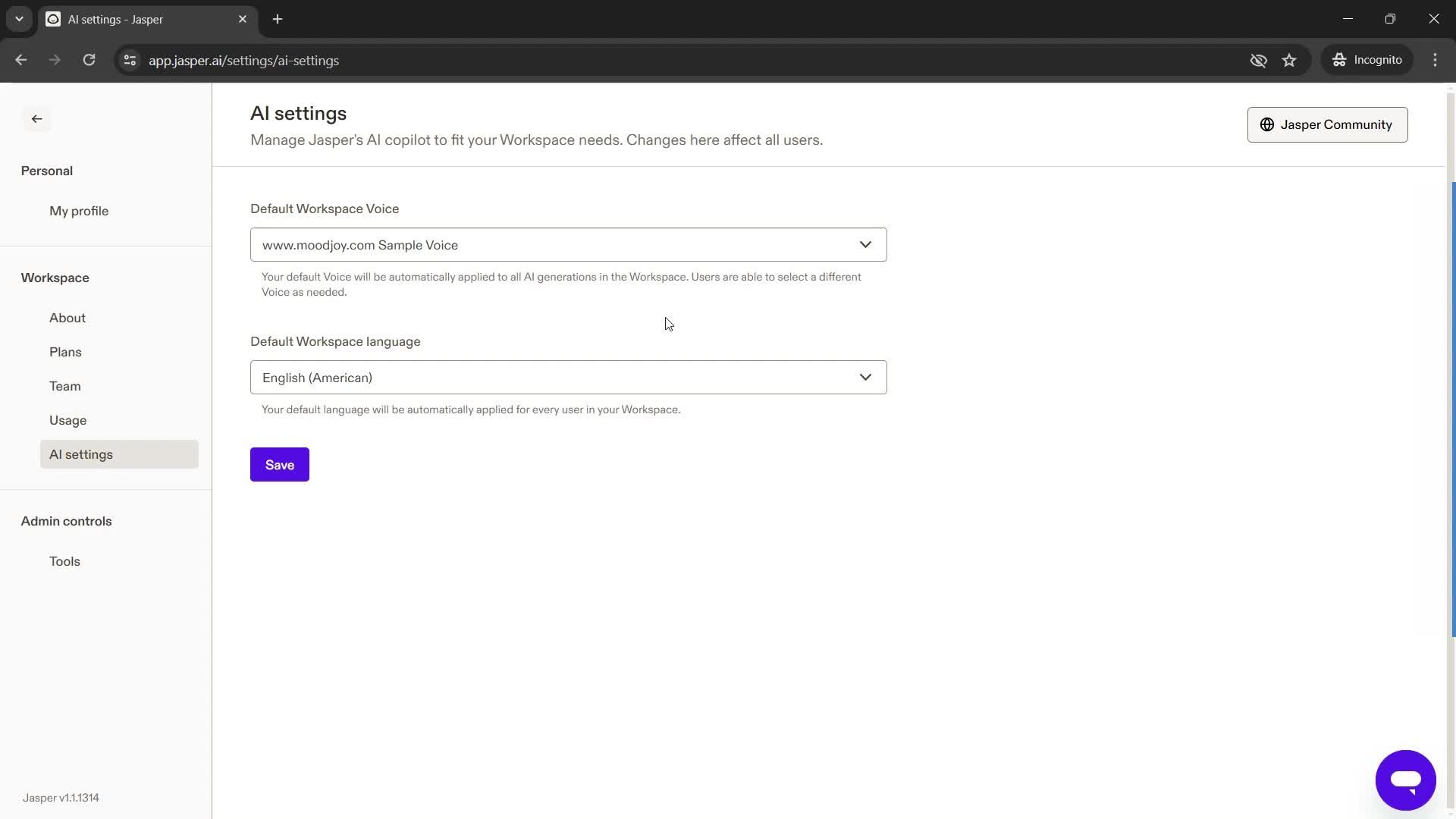Navigate to the Plans section
Viewport: 1456px width, 819px height.
coord(65,352)
